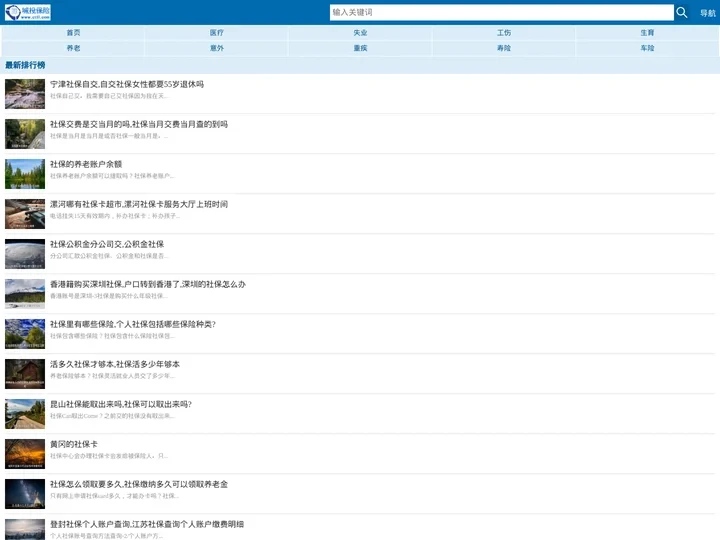Focus the 输入关键词 search field
Screen dimensions: 720x540
click(501, 12)
